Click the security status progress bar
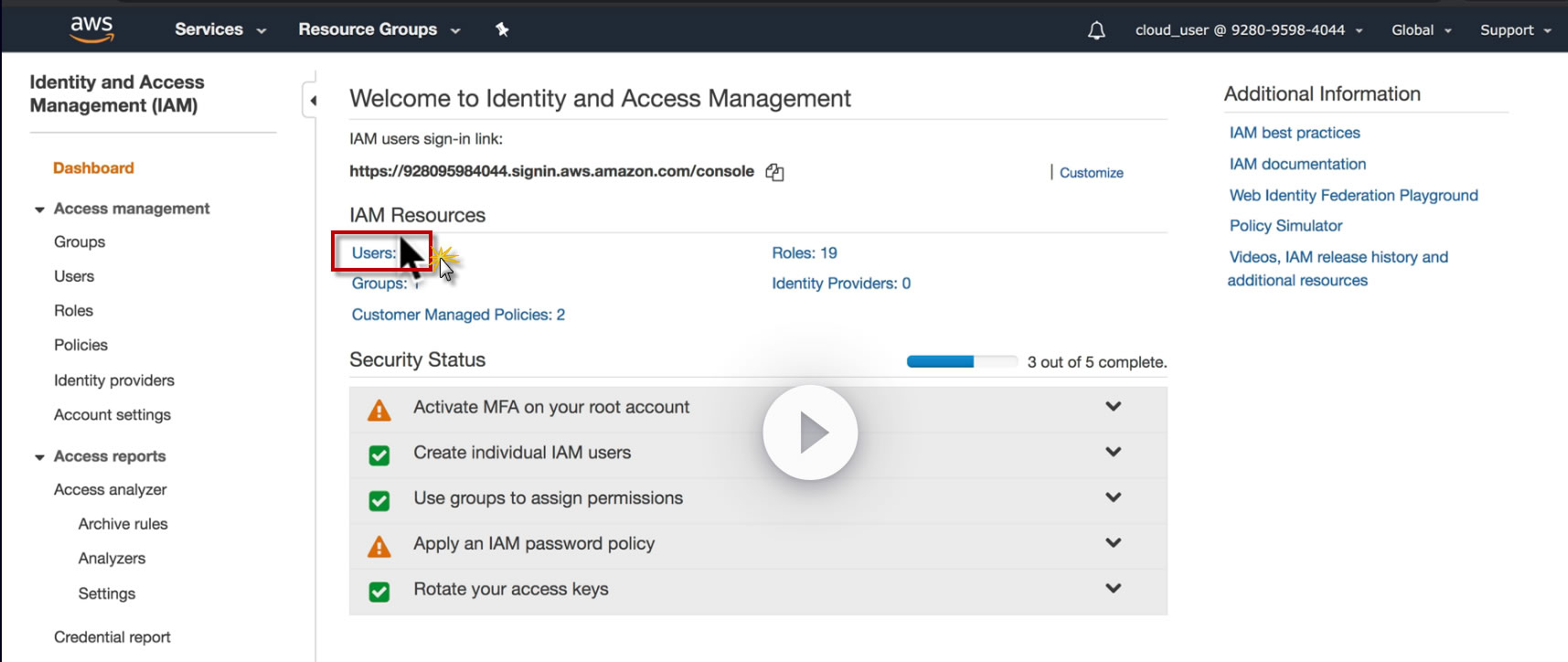1568x662 pixels. point(961,362)
